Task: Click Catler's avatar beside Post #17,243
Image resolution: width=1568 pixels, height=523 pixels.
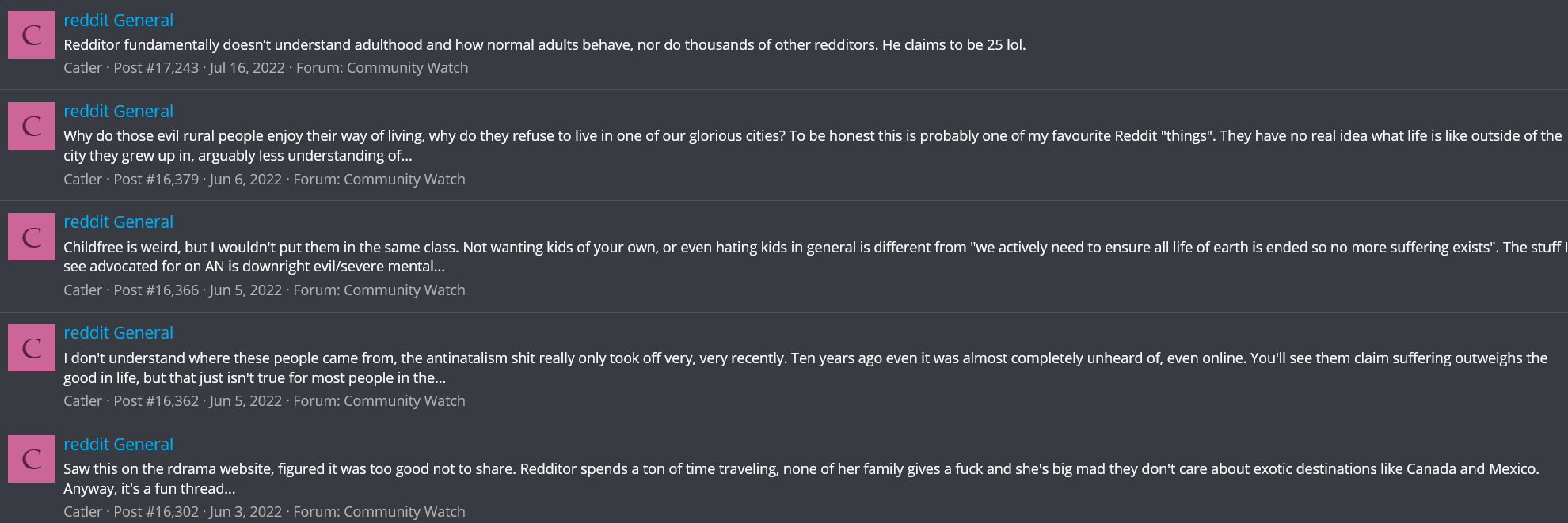Action: pos(32,35)
